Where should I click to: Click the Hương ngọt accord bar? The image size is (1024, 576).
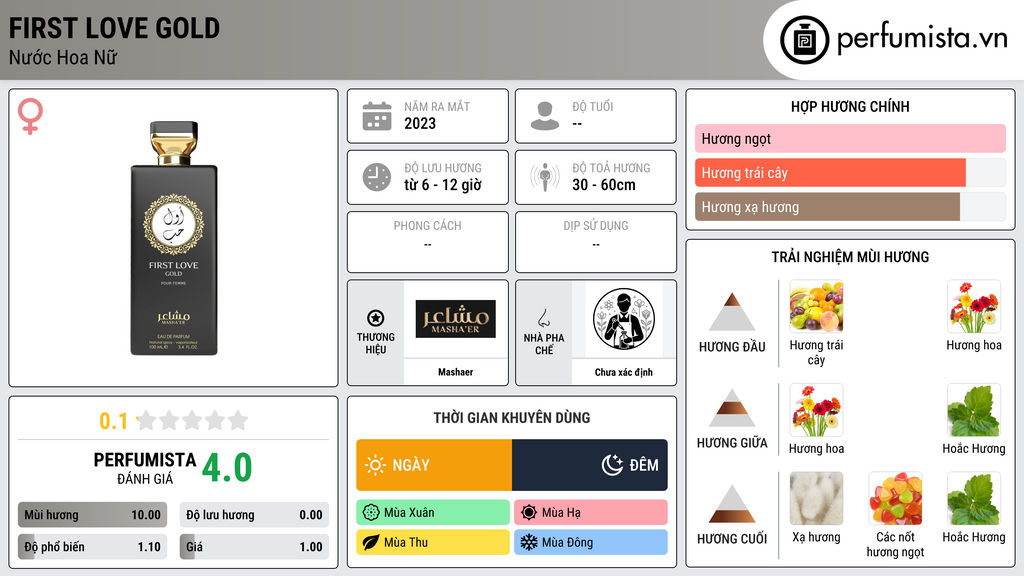pyautogui.click(x=850, y=138)
